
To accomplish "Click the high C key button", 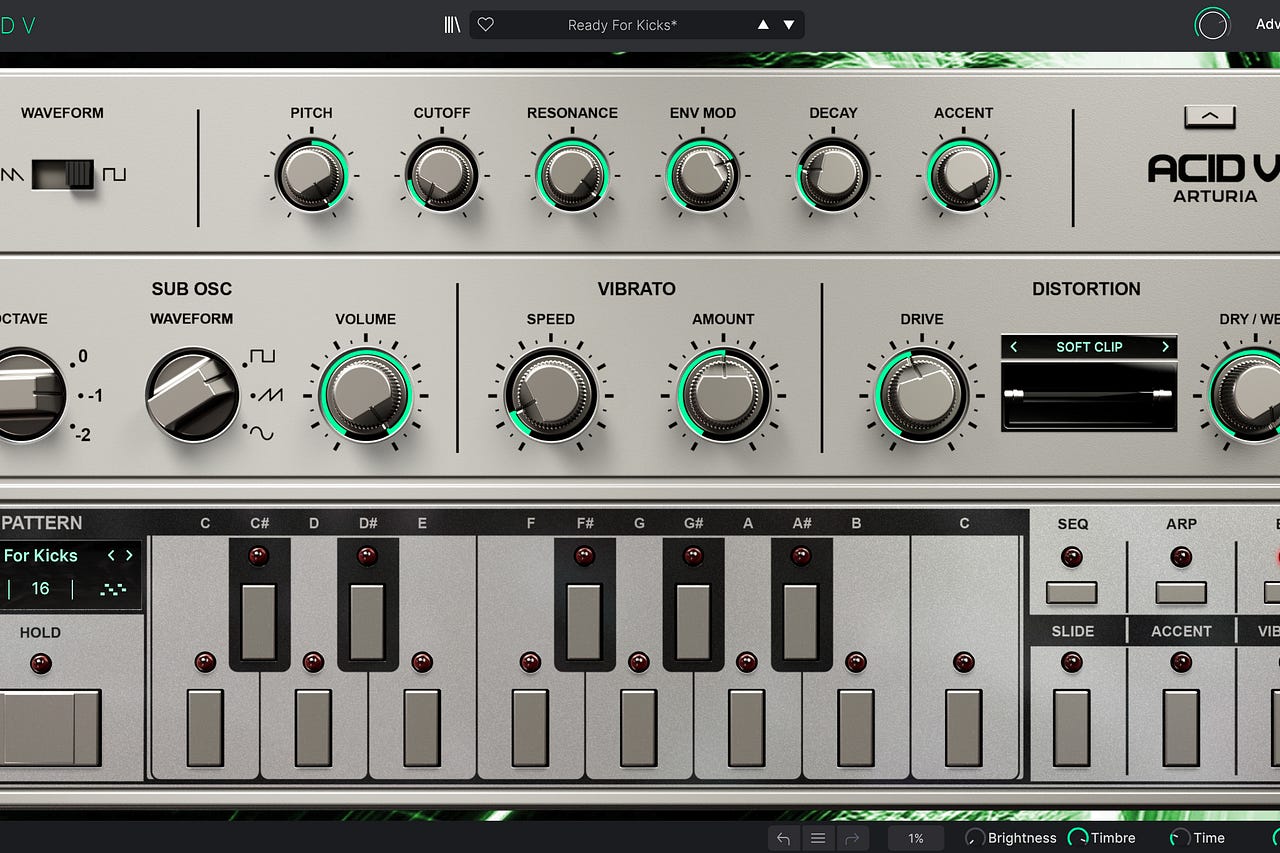I will 963,728.
